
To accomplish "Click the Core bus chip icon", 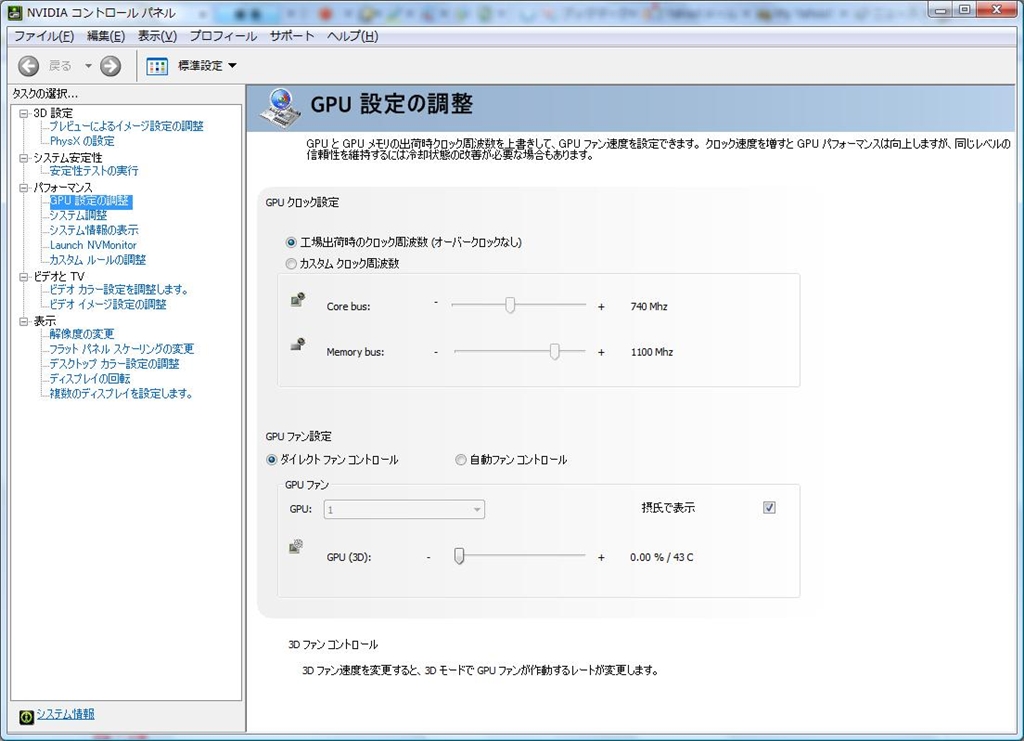I will (x=298, y=300).
